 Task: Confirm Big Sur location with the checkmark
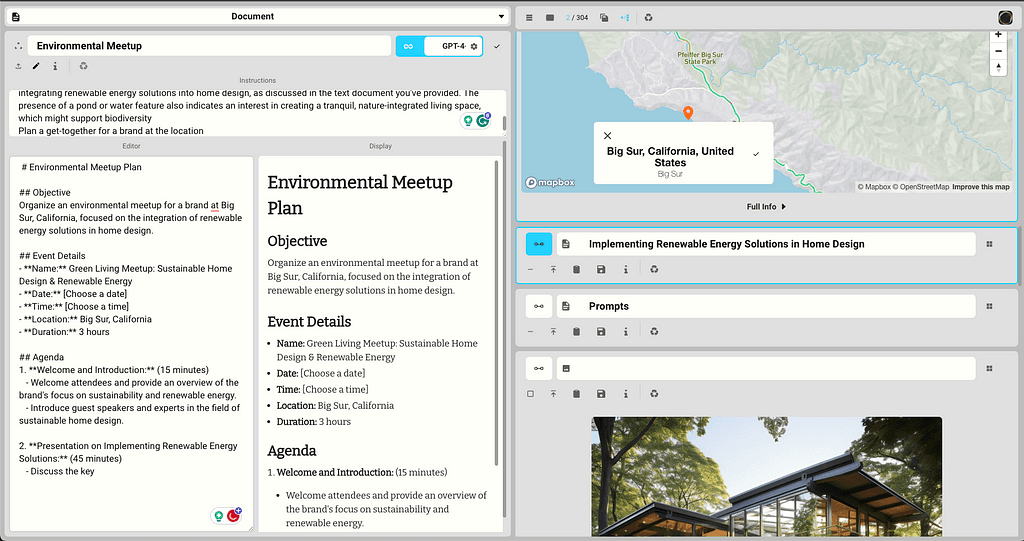(x=756, y=154)
